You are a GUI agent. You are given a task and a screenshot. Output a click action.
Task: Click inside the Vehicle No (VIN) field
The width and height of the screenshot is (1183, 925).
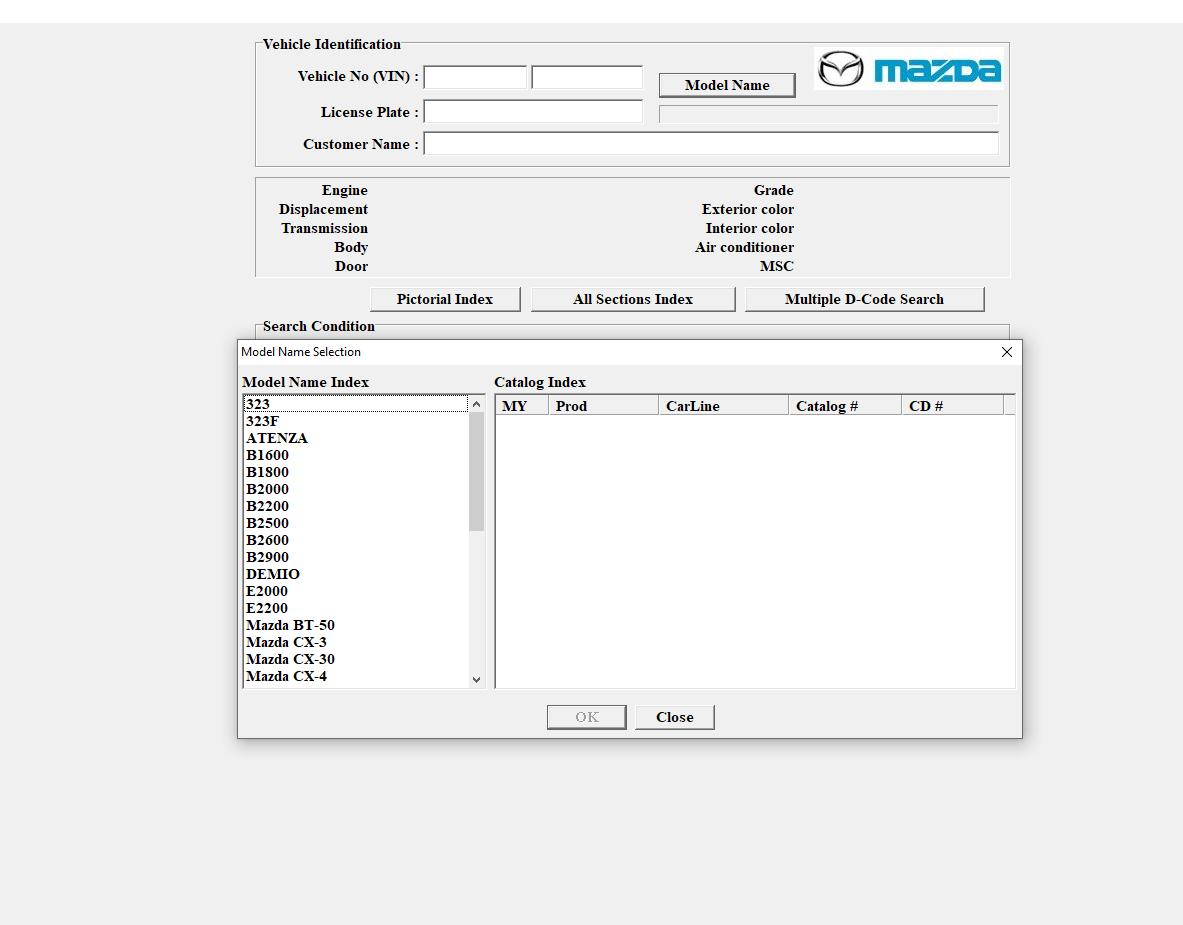[x=475, y=76]
